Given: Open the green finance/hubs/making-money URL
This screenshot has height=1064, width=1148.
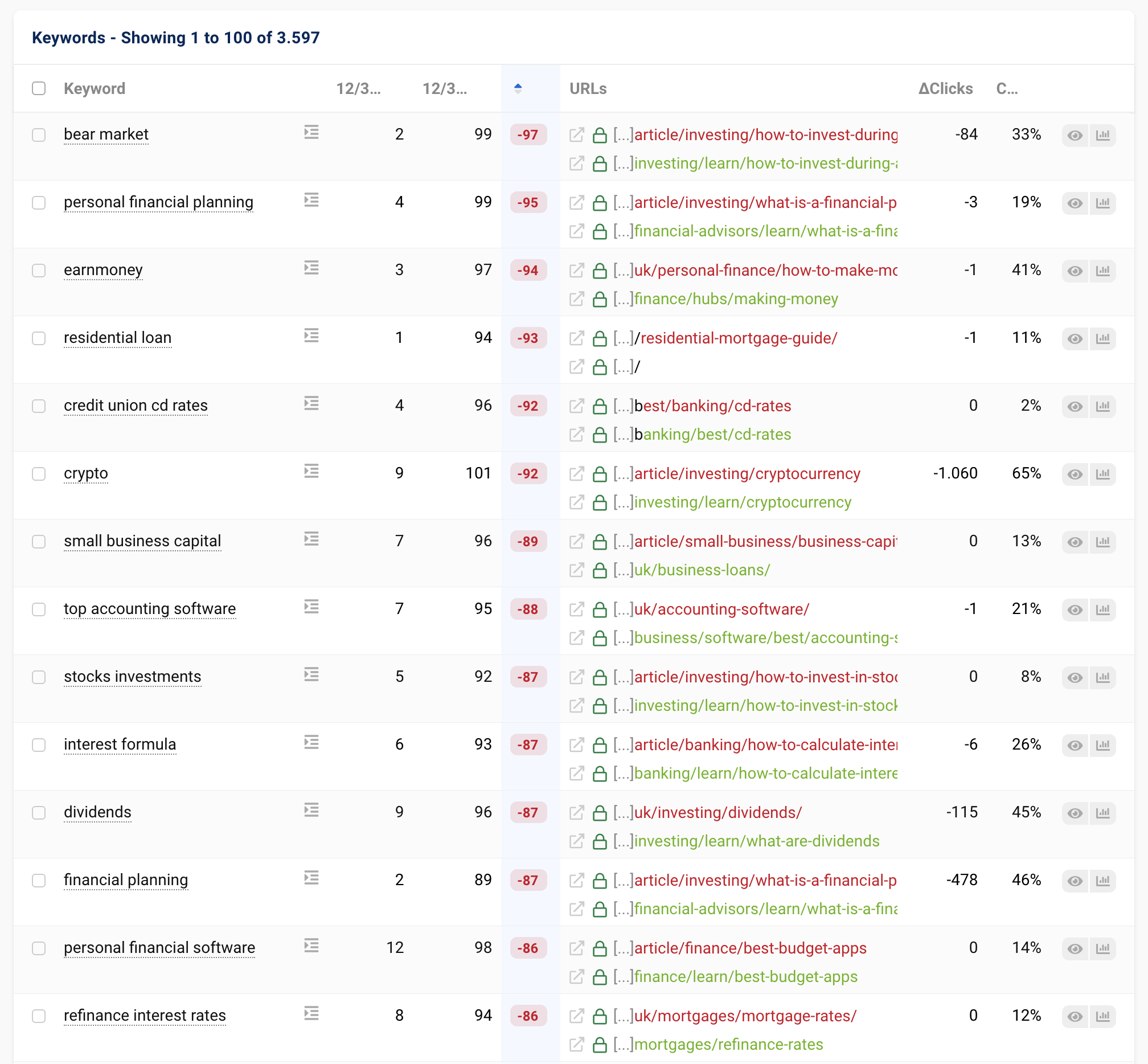Looking at the screenshot, I should tap(736, 299).
